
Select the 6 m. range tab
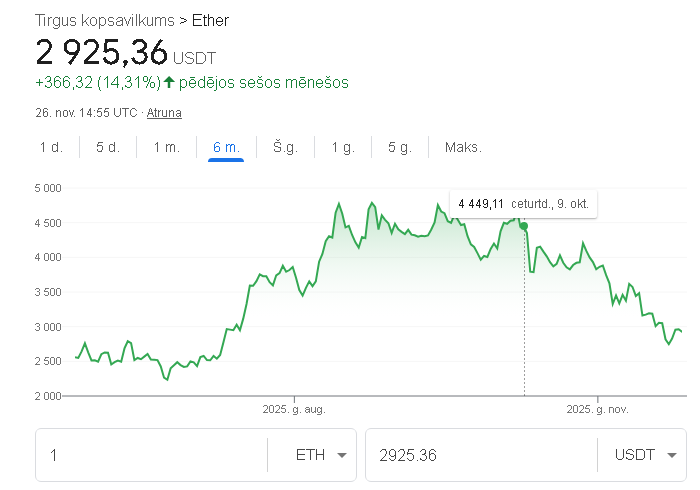226,147
